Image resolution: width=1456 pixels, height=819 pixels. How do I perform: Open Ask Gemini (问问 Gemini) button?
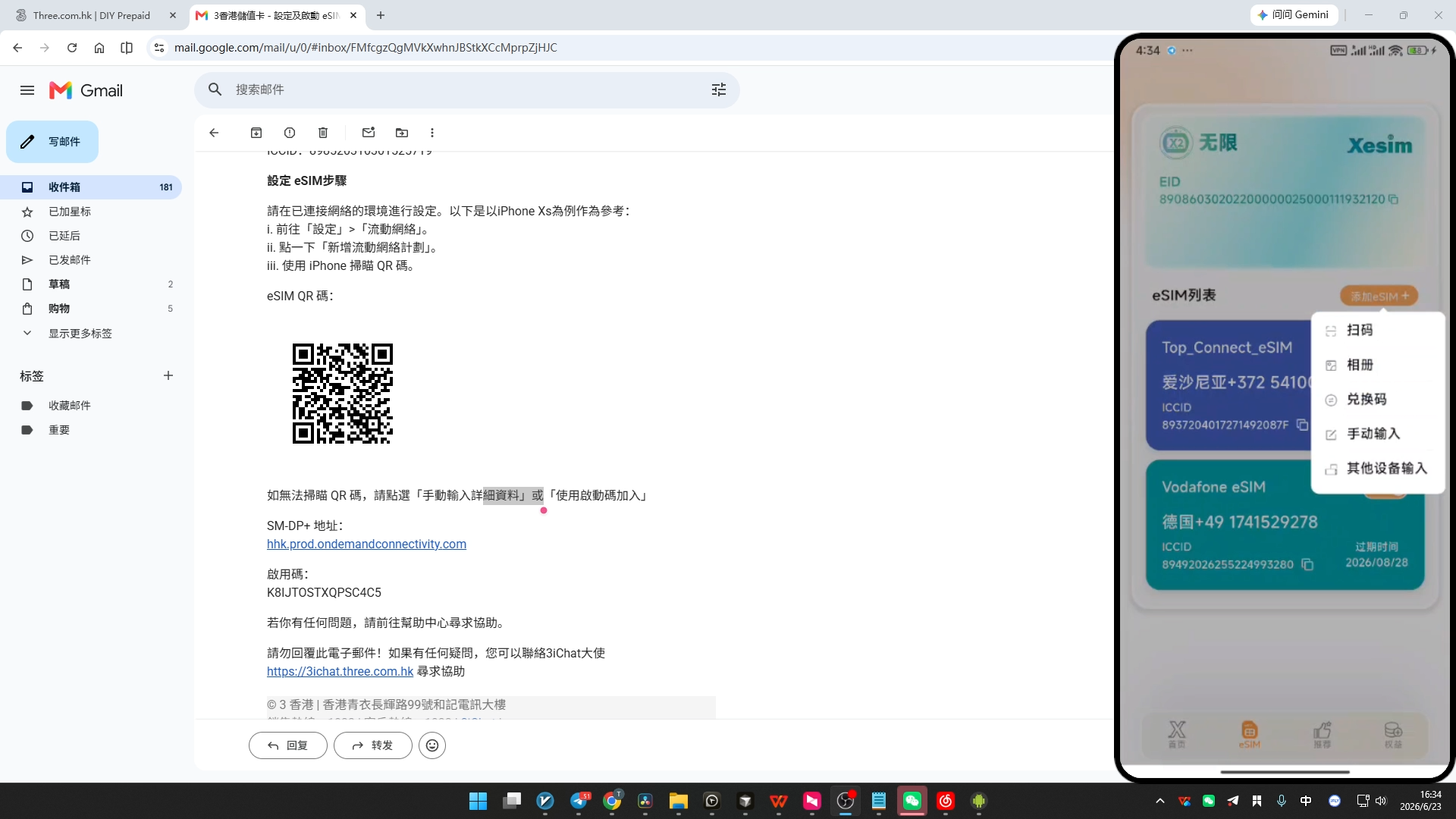click(x=1294, y=15)
